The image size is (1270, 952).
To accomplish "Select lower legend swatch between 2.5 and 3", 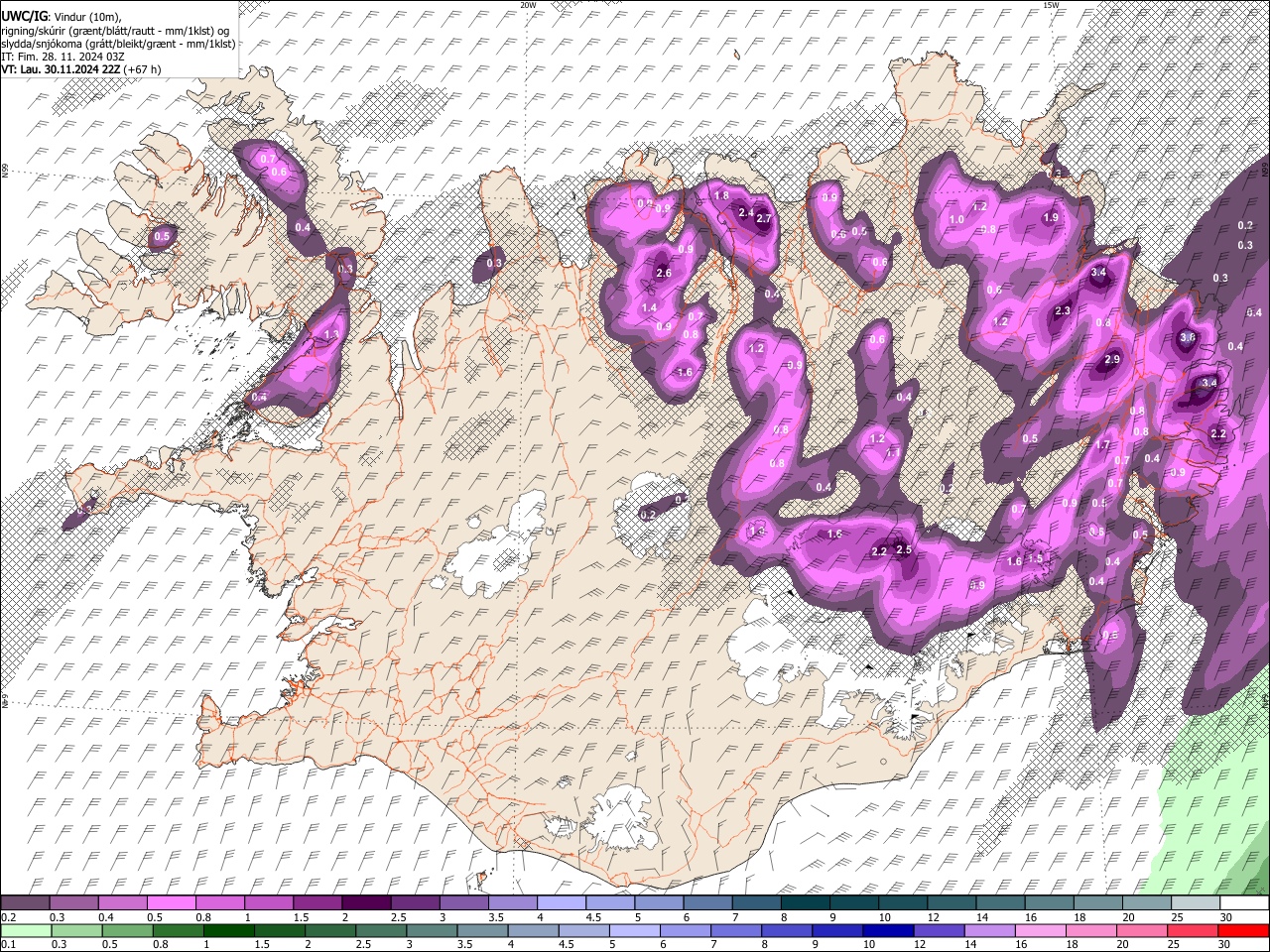I will 380,930.
